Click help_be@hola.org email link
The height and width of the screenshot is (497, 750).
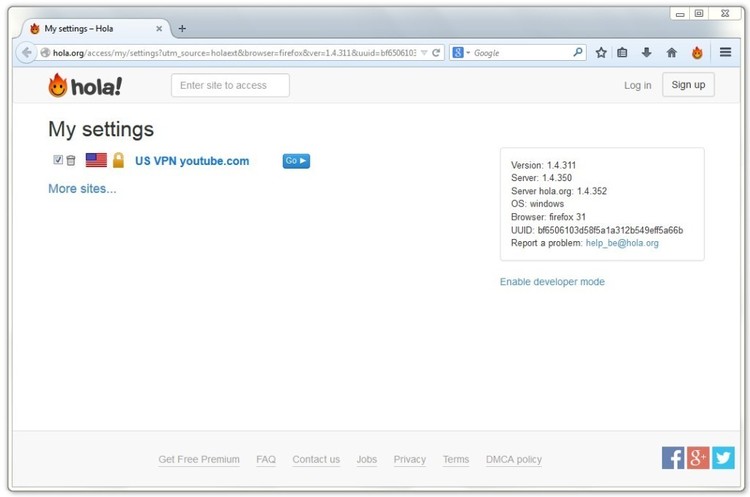622,243
